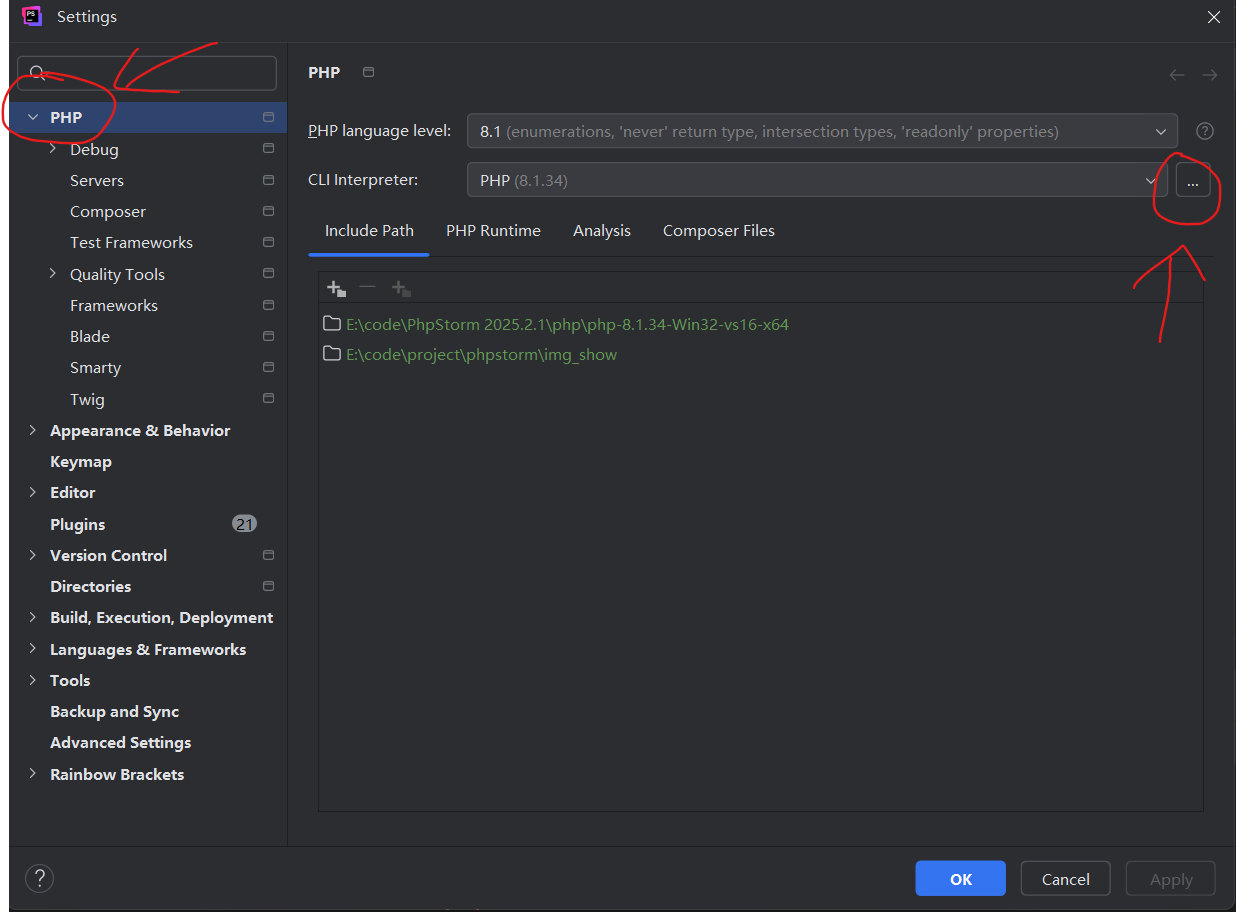Select Blade under PHP settings

point(90,336)
